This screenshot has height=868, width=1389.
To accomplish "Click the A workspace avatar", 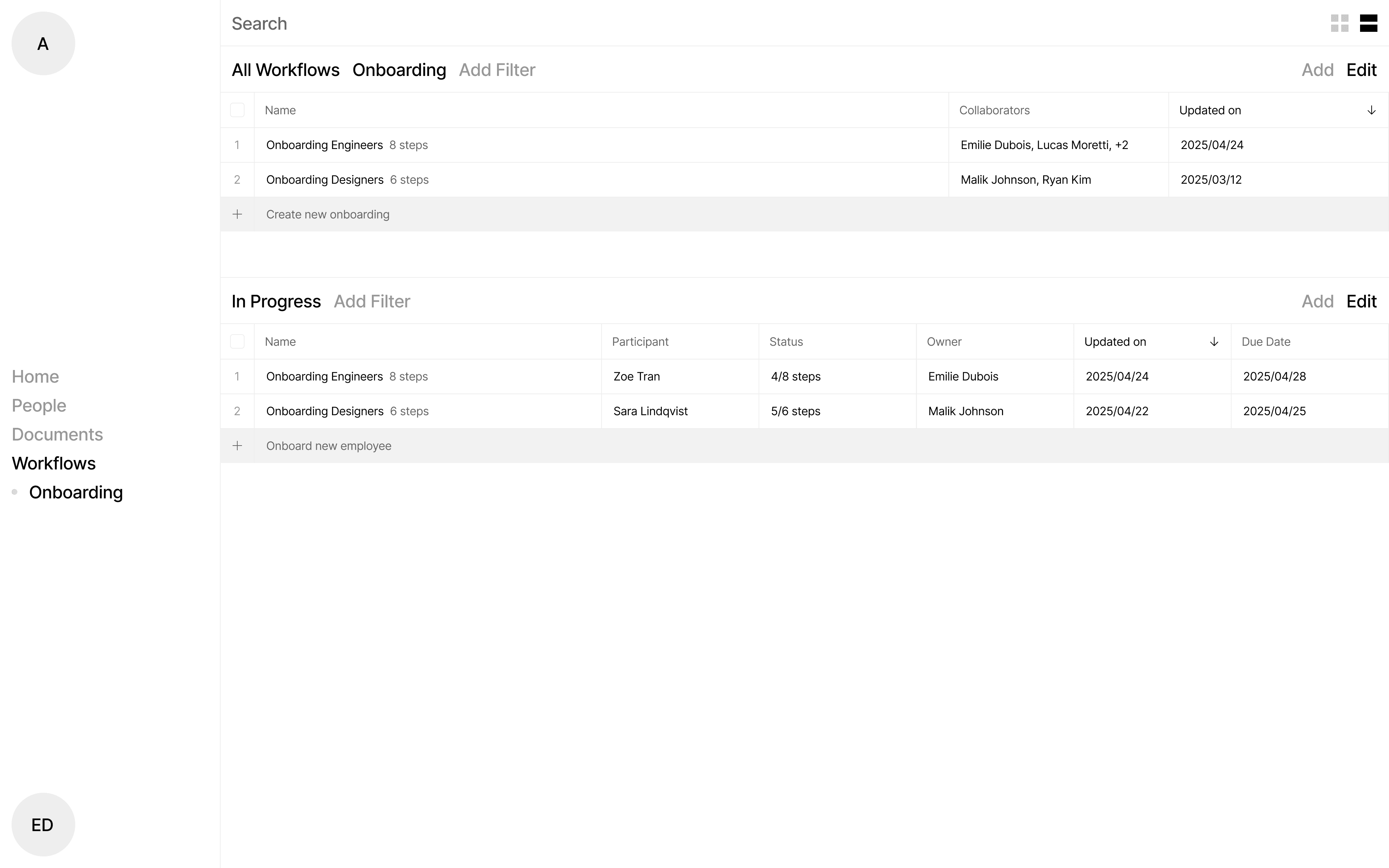I will point(43,44).
